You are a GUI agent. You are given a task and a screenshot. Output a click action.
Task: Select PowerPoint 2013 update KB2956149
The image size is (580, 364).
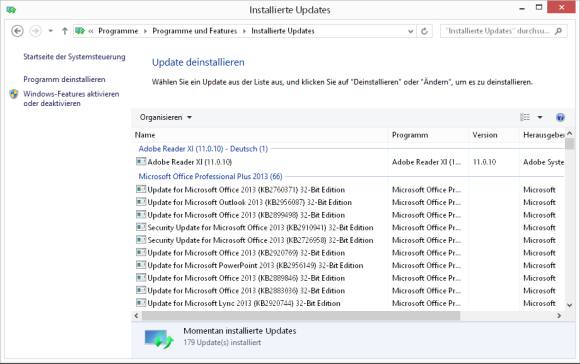(x=255, y=266)
